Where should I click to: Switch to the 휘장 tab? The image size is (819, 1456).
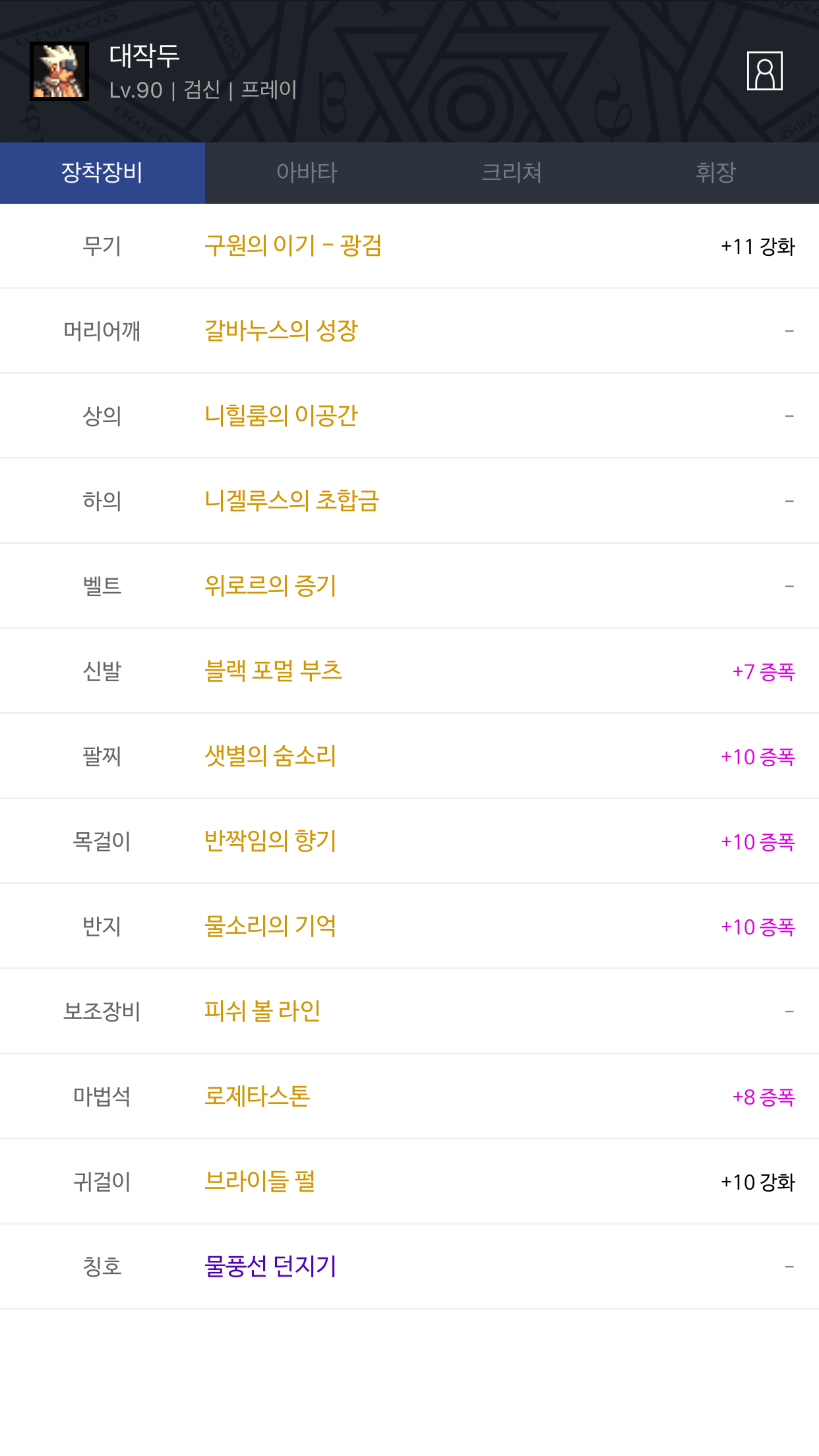tap(716, 173)
